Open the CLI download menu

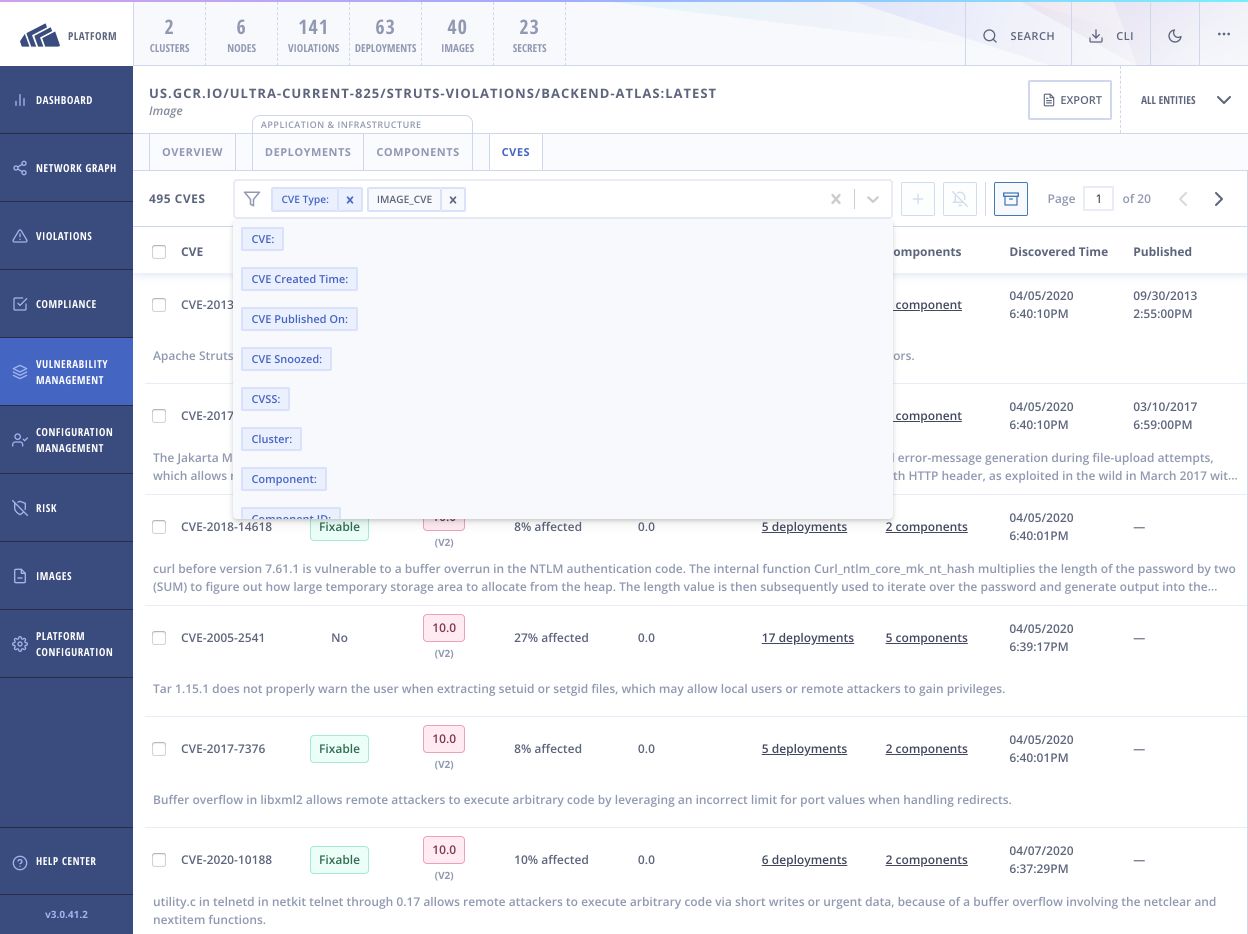pos(1111,36)
